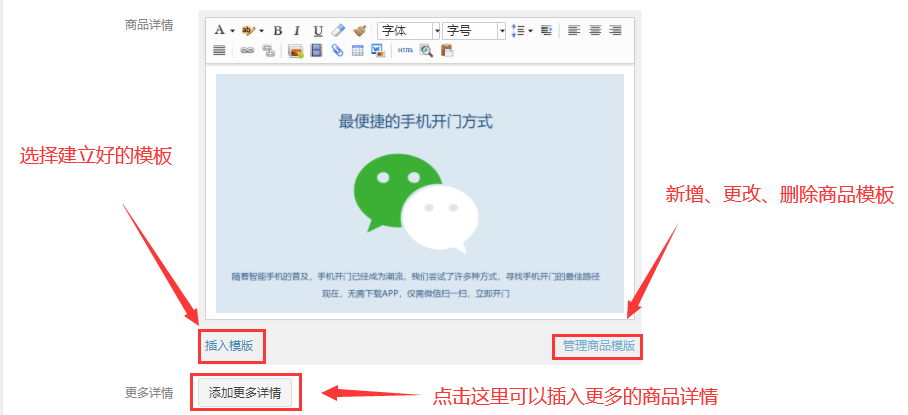Click the line spacing icon

pyautogui.click(x=518, y=31)
